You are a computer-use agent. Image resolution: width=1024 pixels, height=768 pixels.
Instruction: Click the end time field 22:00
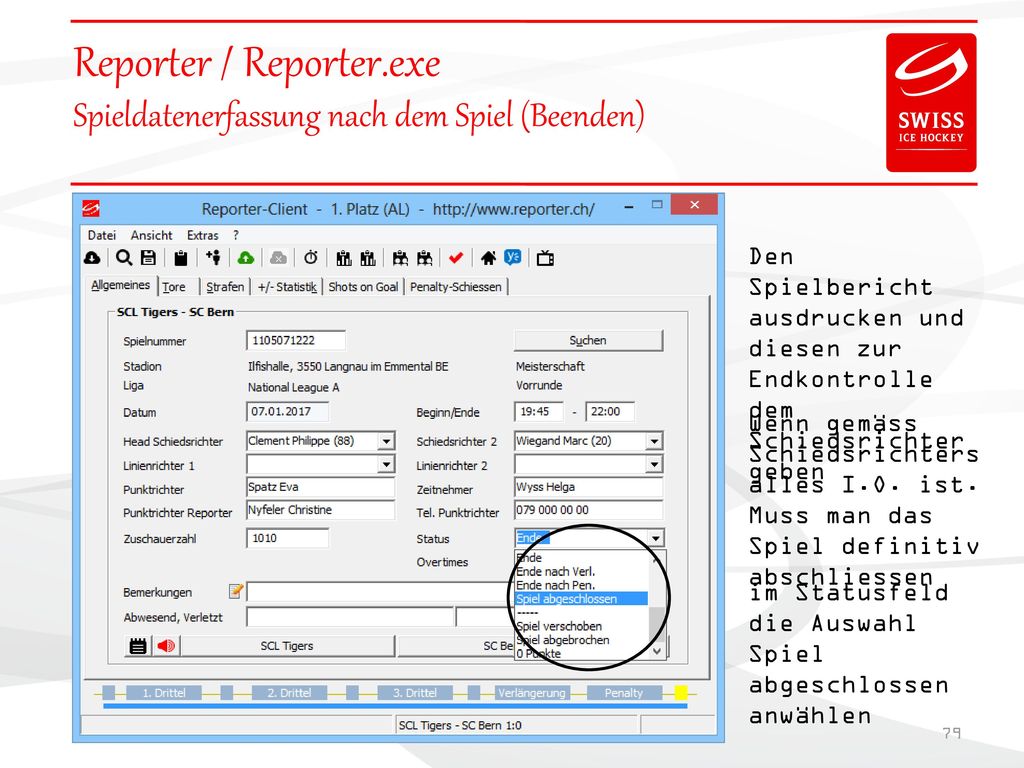click(610, 411)
